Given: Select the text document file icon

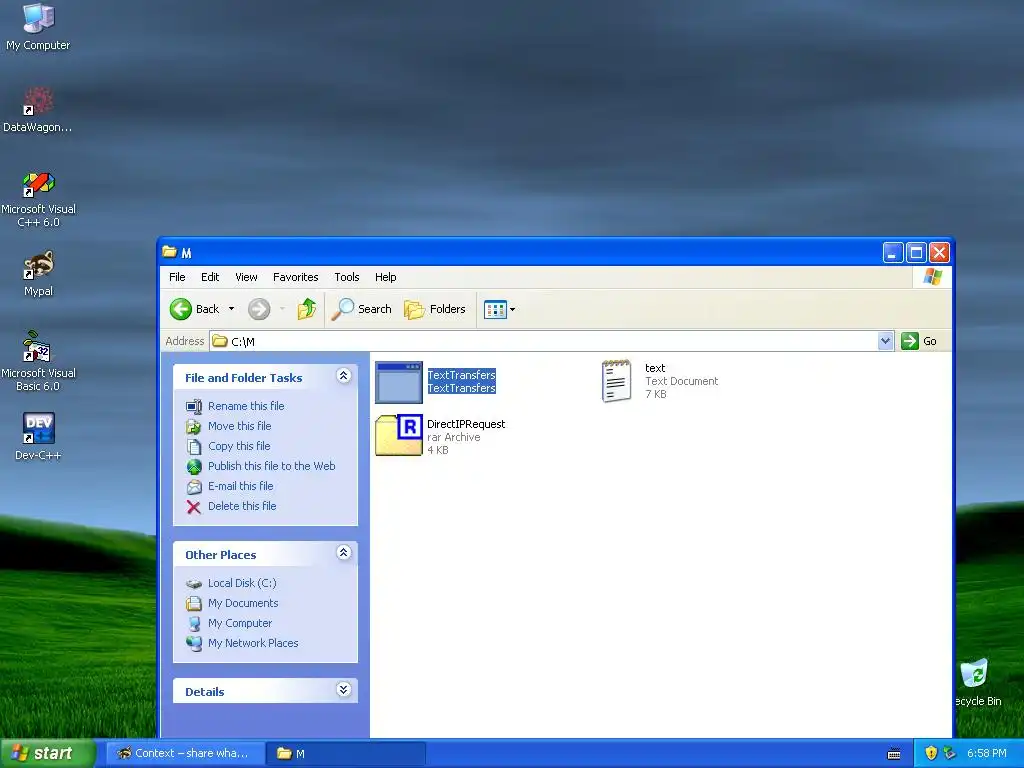Looking at the screenshot, I should (x=616, y=381).
